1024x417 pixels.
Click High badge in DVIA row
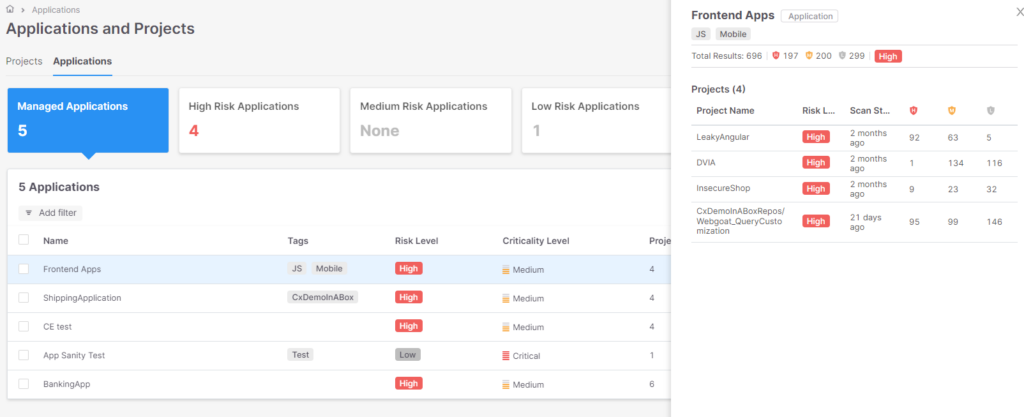pyautogui.click(x=816, y=162)
